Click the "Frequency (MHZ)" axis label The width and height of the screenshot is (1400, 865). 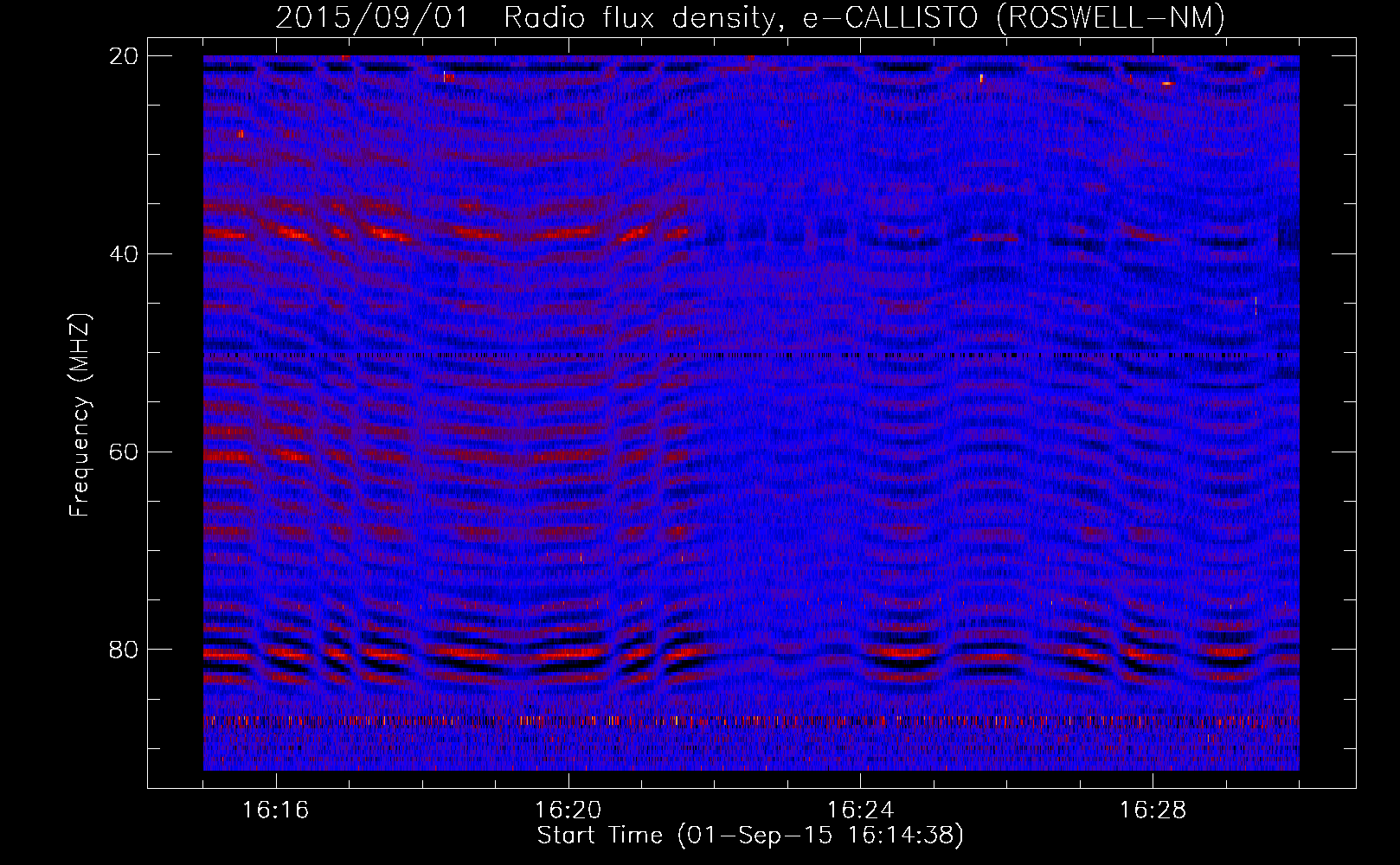pyautogui.click(x=80, y=415)
